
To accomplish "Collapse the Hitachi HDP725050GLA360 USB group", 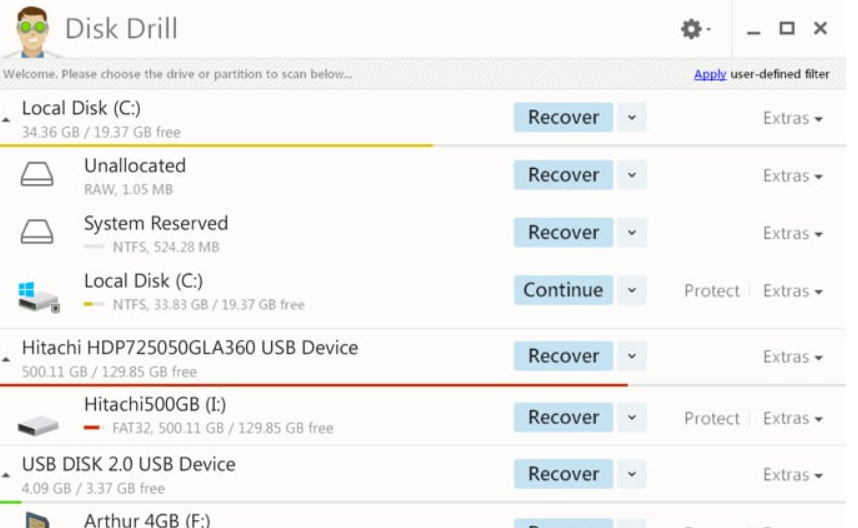I will click(x=7, y=359).
